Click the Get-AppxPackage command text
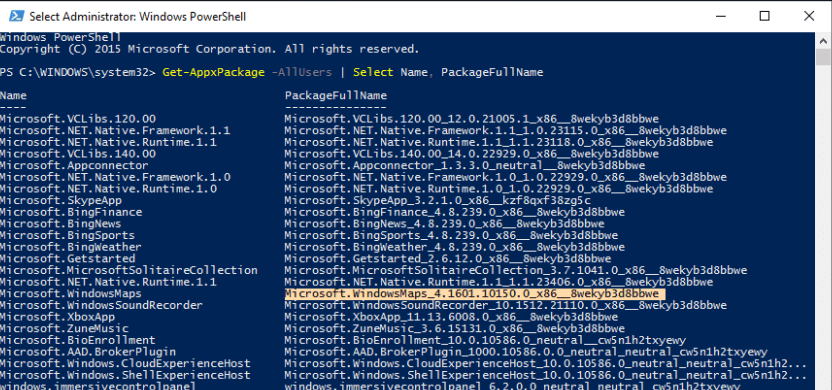Image resolution: width=832 pixels, height=390 pixels. (213, 73)
